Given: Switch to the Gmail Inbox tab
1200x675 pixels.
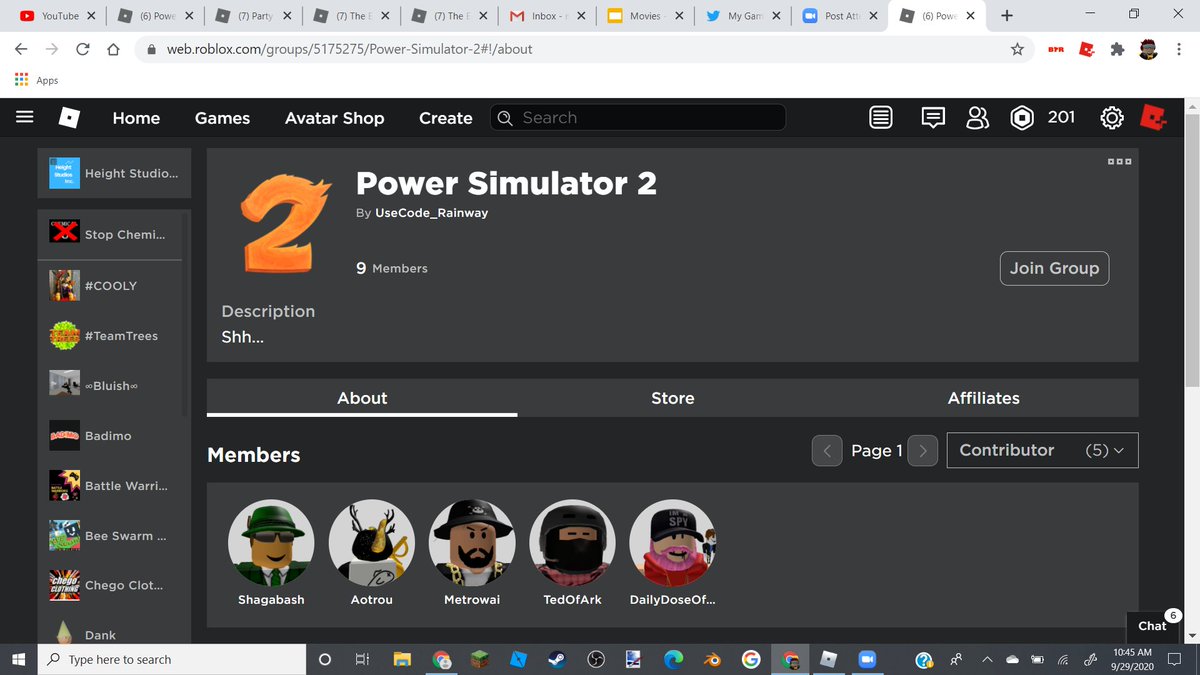Looking at the screenshot, I should (546, 16).
